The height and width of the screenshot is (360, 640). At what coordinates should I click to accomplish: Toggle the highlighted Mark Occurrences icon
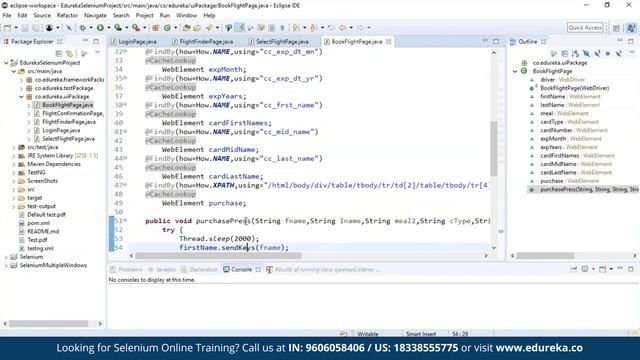(240, 28)
